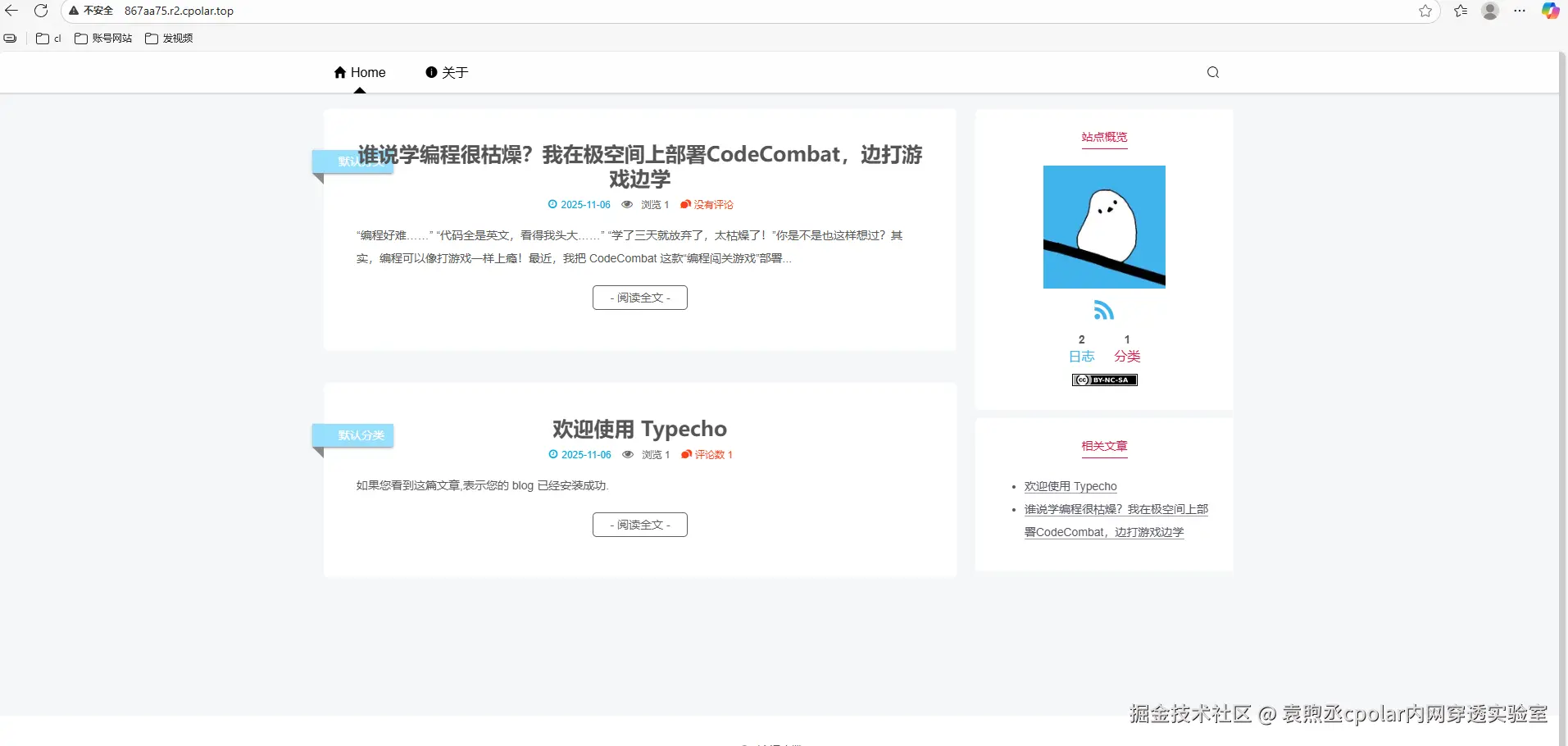Open 评论数 1 comments link
The width and height of the screenshot is (1568, 746).
707,455
